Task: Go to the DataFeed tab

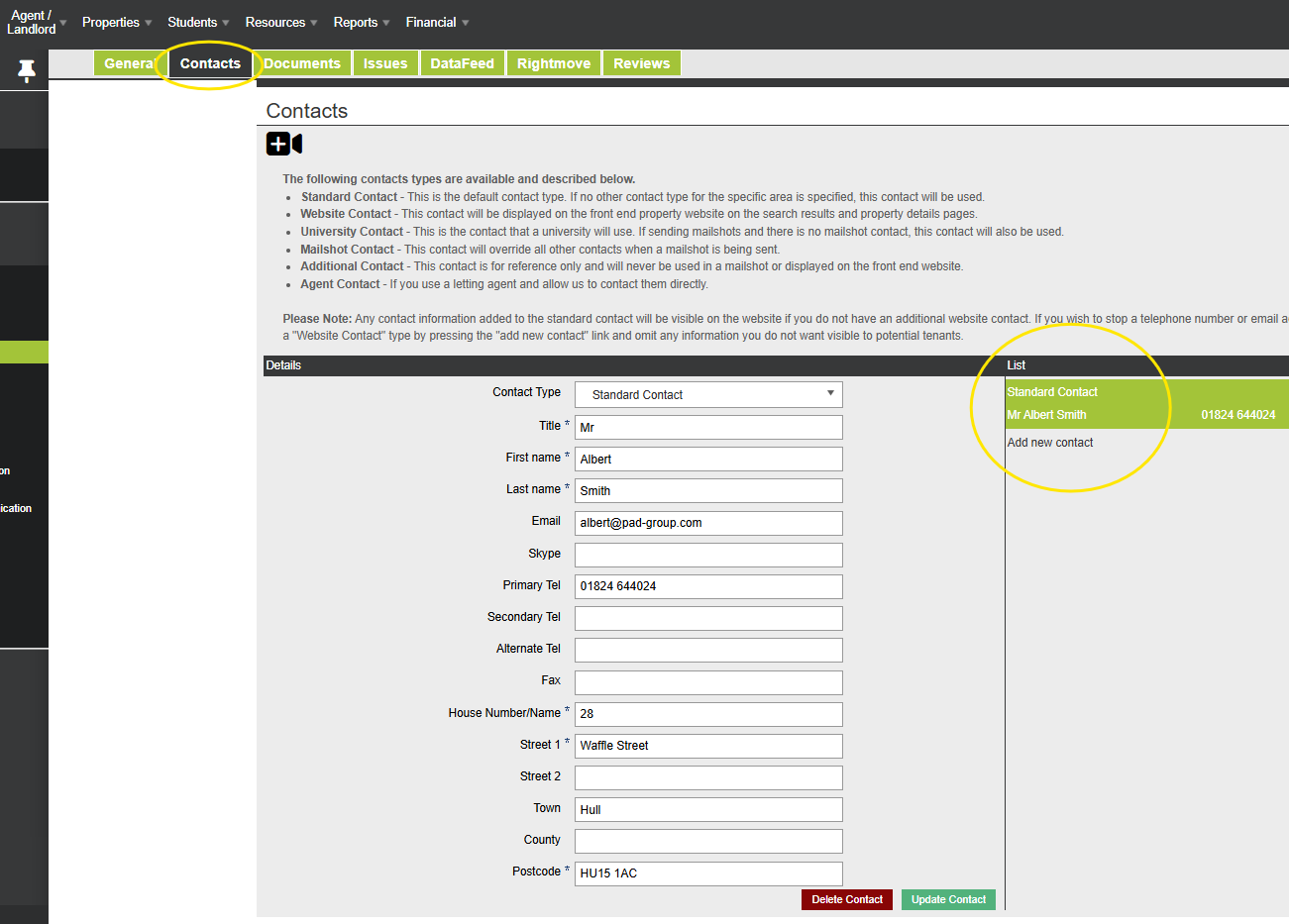Action: coord(462,63)
